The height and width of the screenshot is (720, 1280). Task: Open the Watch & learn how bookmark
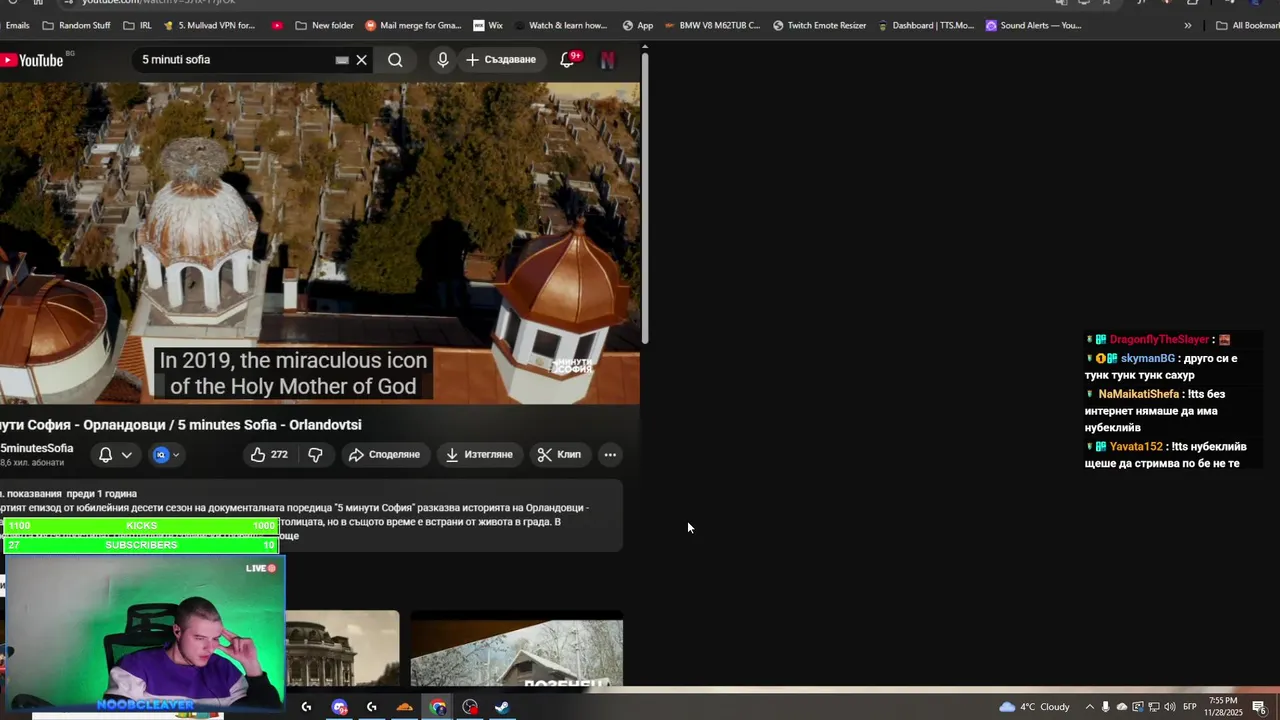click(560, 26)
